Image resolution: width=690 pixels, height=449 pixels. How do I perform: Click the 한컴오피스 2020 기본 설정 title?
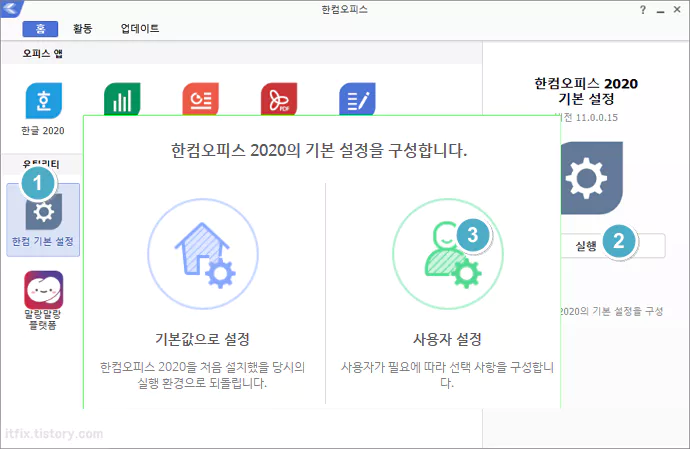coord(586,91)
